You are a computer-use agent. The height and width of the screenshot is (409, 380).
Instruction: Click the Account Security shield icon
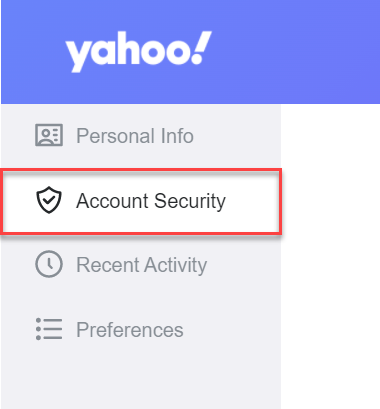click(49, 200)
